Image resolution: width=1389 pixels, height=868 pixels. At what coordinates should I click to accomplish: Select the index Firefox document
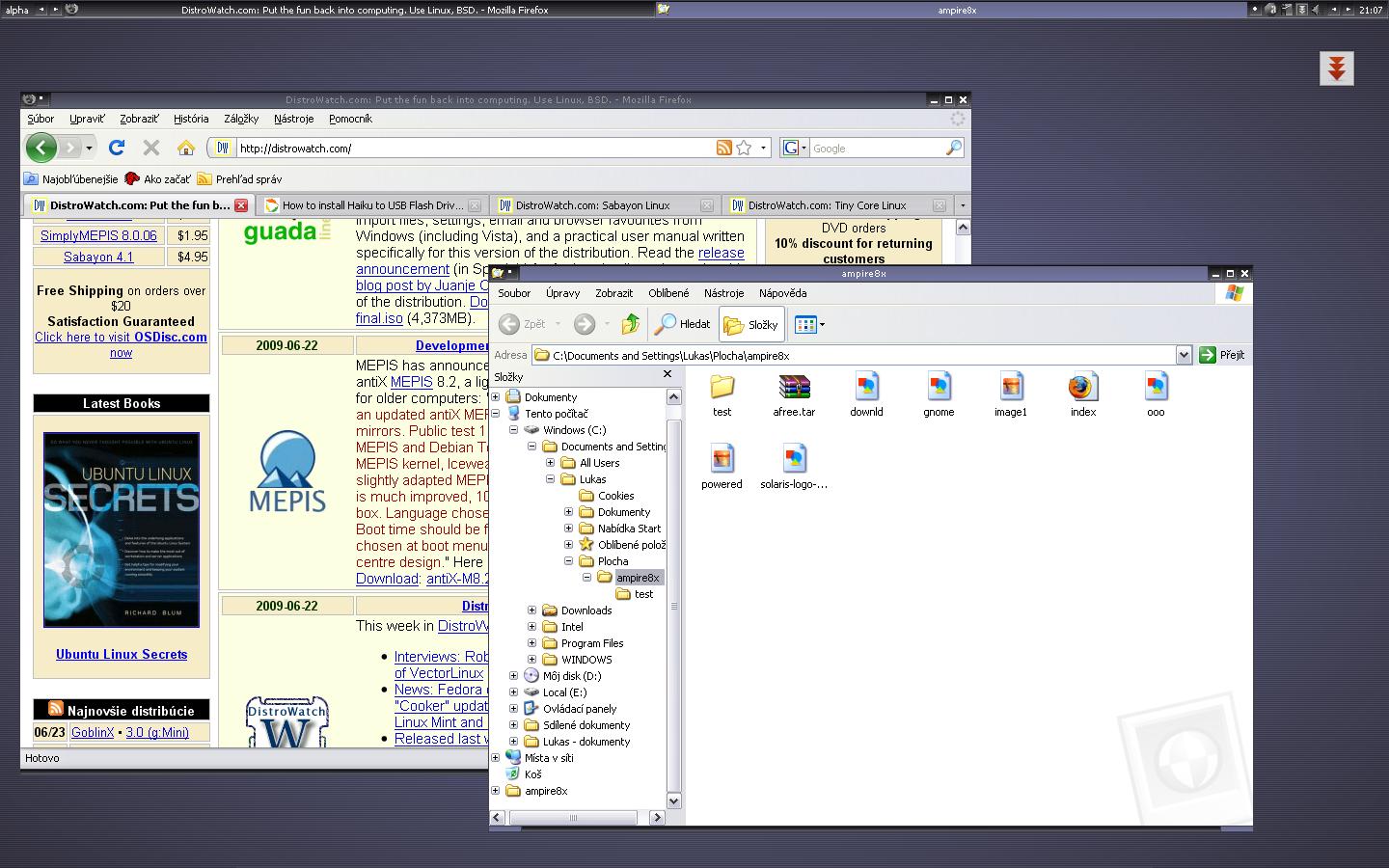pyautogui.click(x=1083, y=395)
